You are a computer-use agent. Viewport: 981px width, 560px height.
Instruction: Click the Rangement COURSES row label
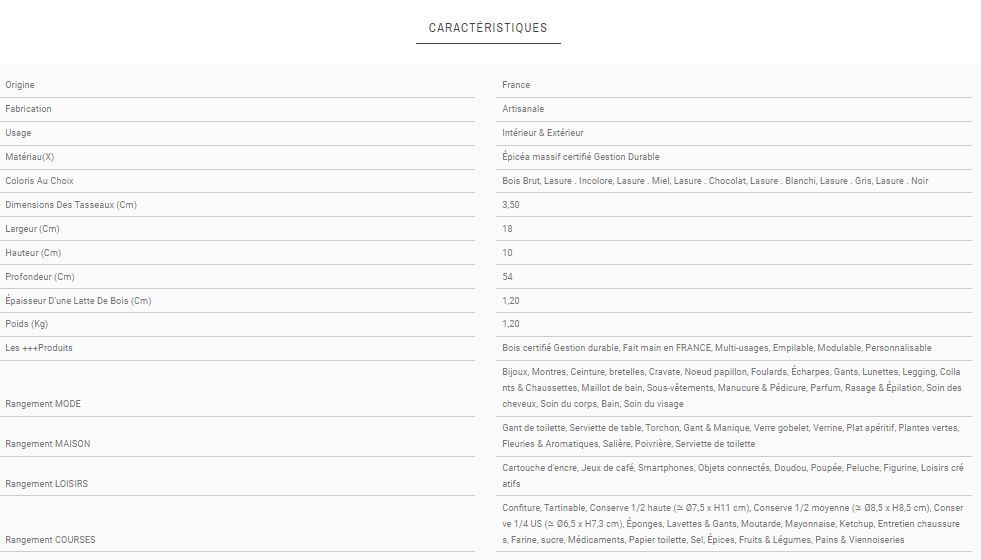tap(50, 540)
